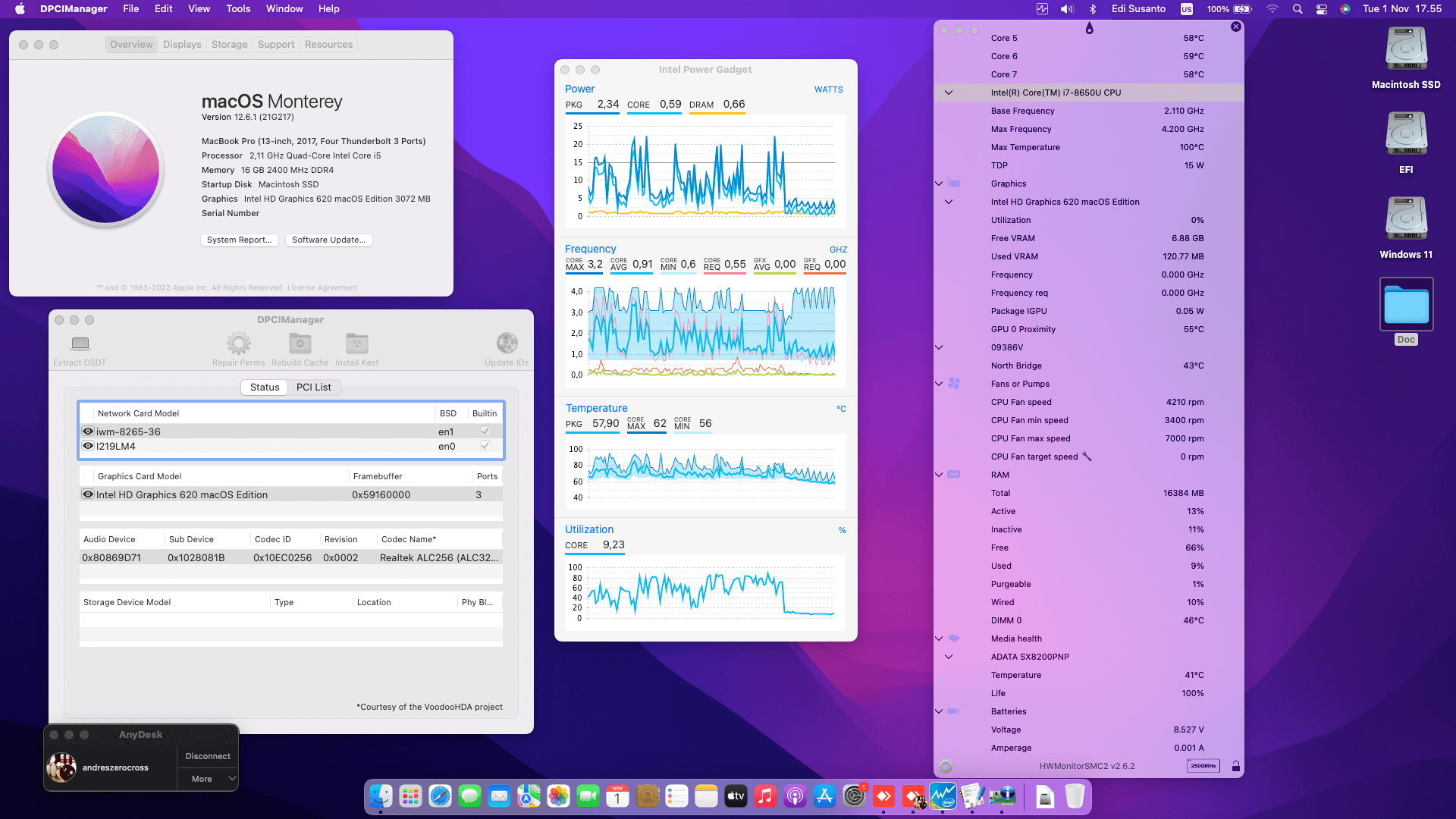Image resolution: width=1456 pixels, height=819 pixels.
Task: Click the Install Kext icon
Action: [x=356, y=344]
